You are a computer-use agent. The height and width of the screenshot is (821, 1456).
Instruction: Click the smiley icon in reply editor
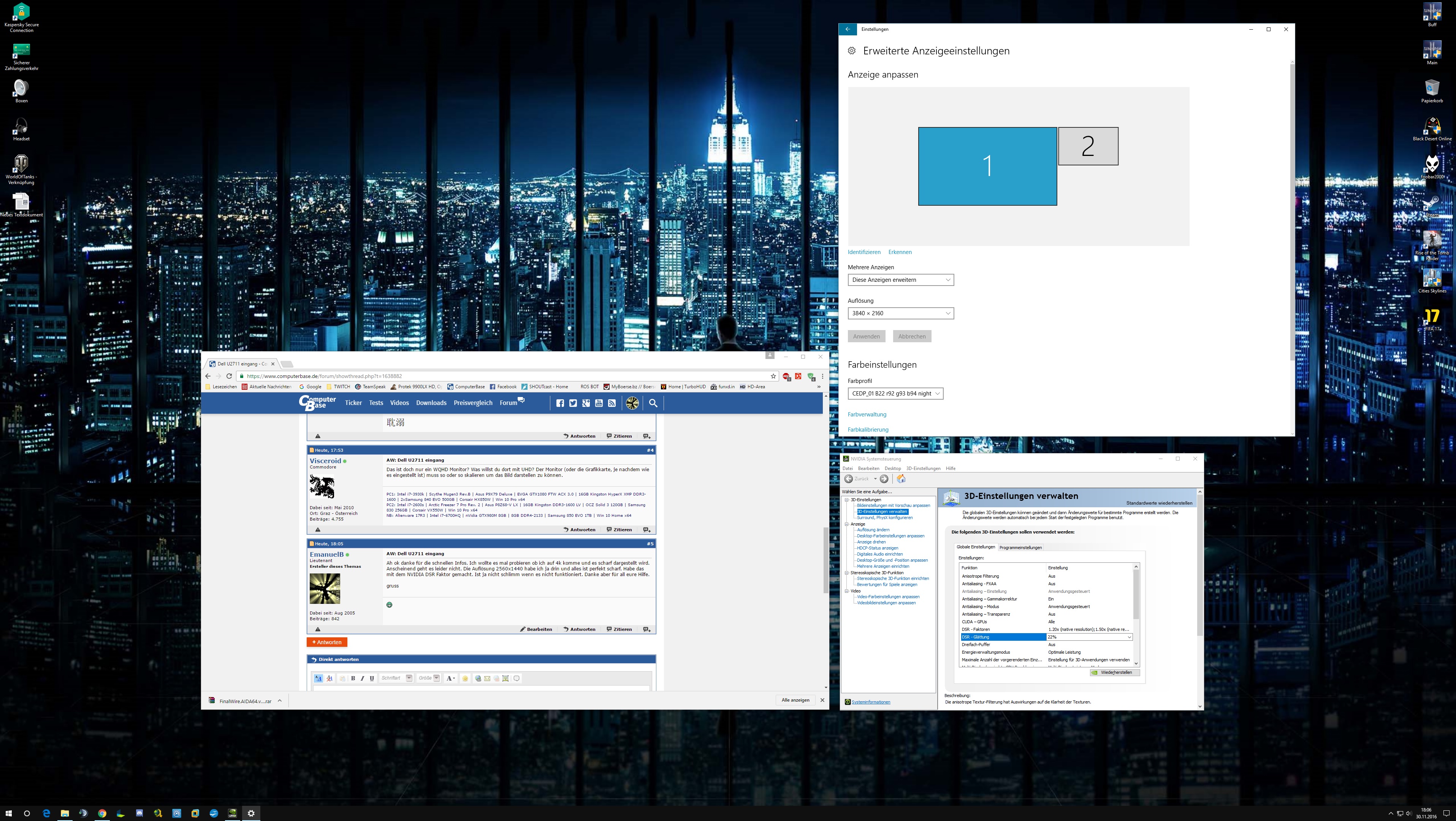465,678
